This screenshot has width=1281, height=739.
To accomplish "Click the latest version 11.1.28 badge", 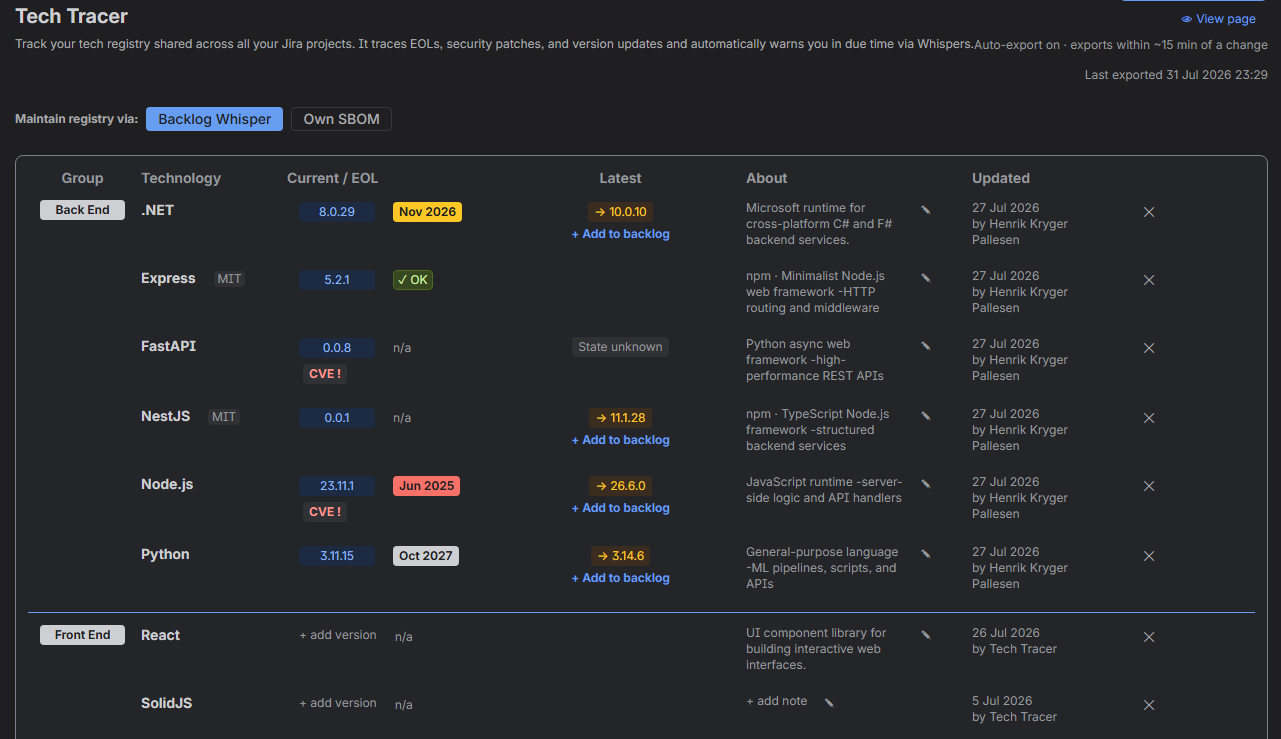I will tap(620, 418).
